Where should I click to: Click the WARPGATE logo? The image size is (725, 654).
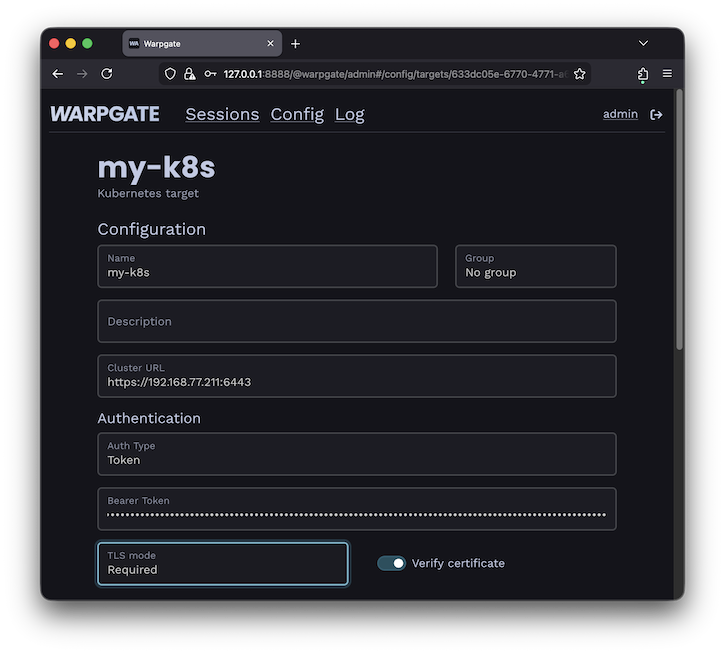click(x=105, y=114)
